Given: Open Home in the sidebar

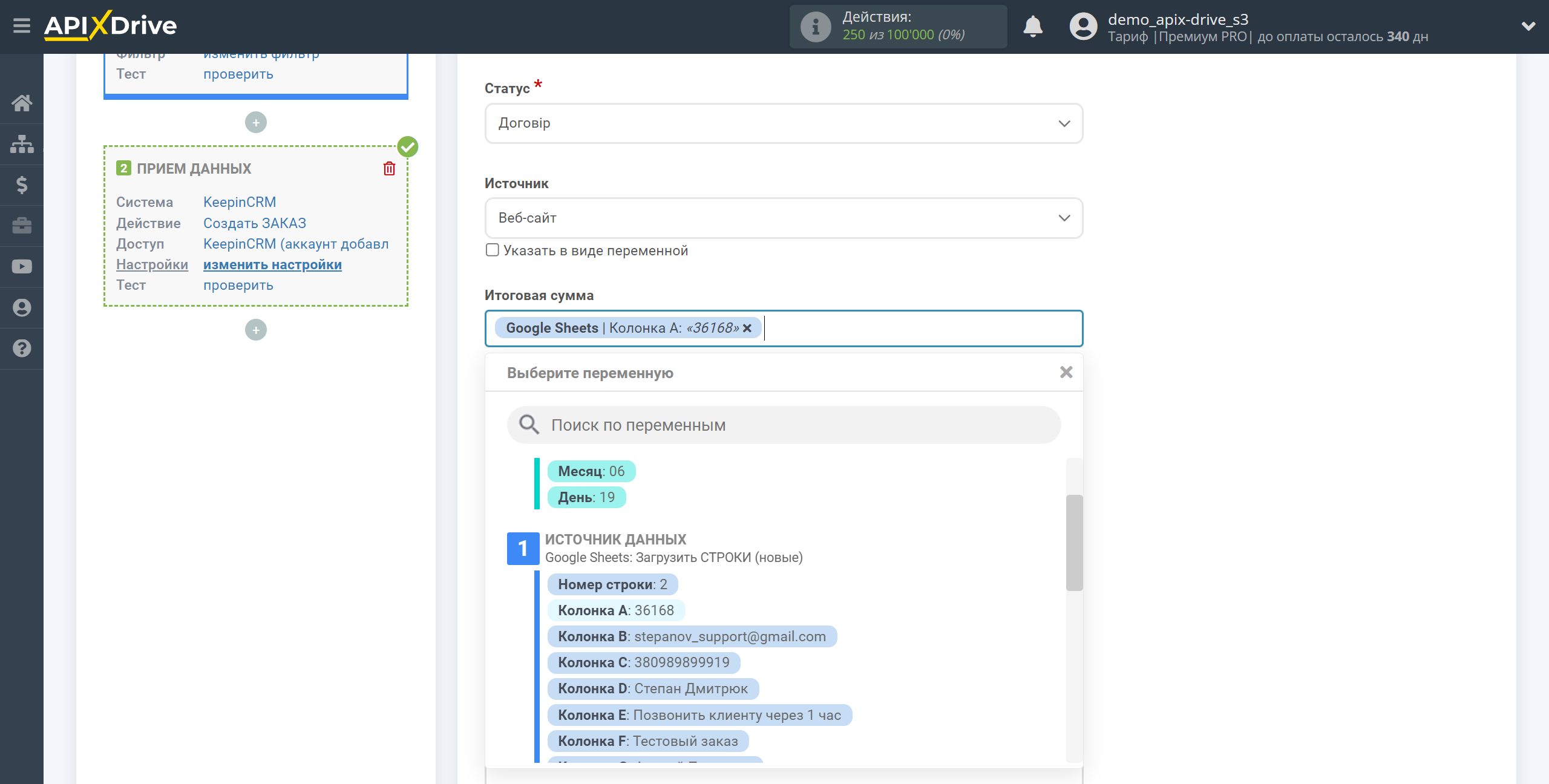Looking at the screenshot, I should point(22,103).
